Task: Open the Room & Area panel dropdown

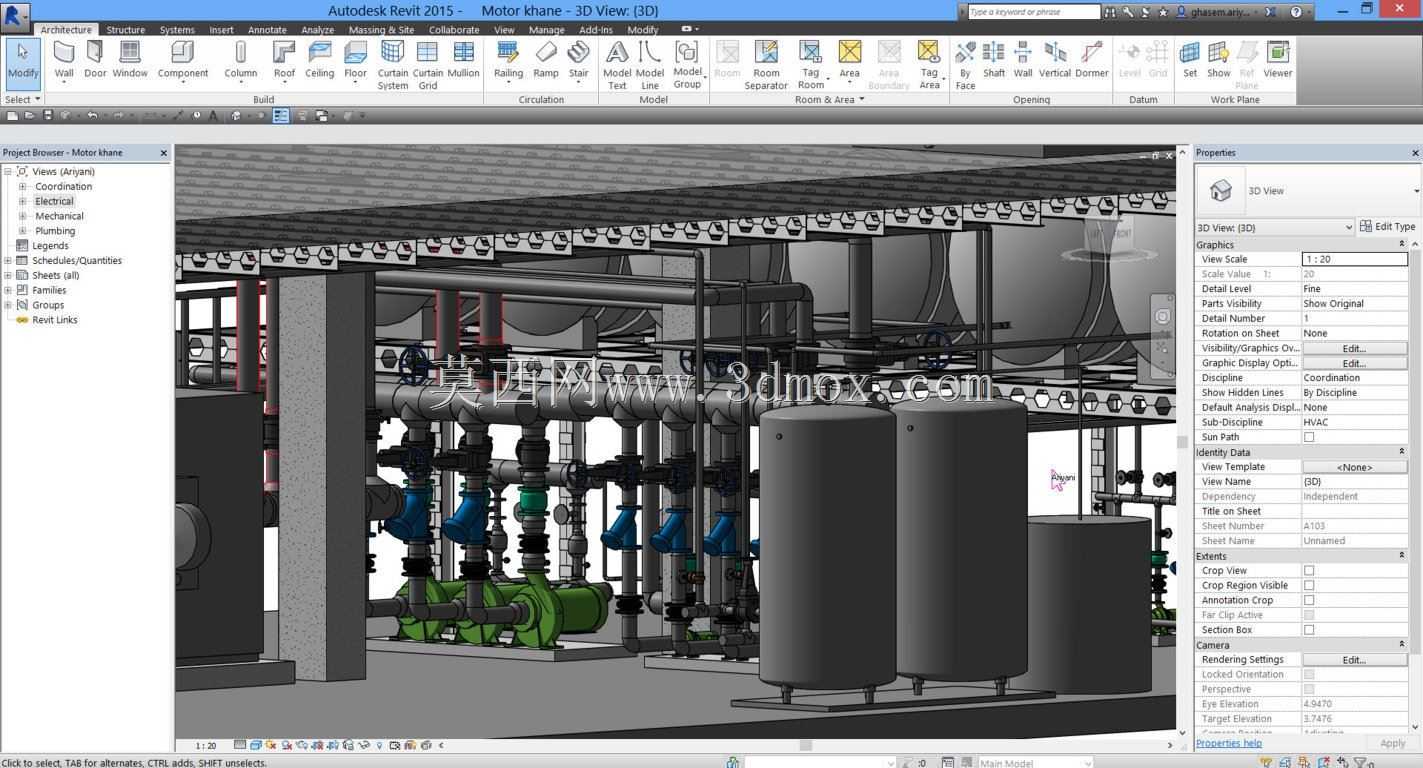Action: tap(829, 99)
